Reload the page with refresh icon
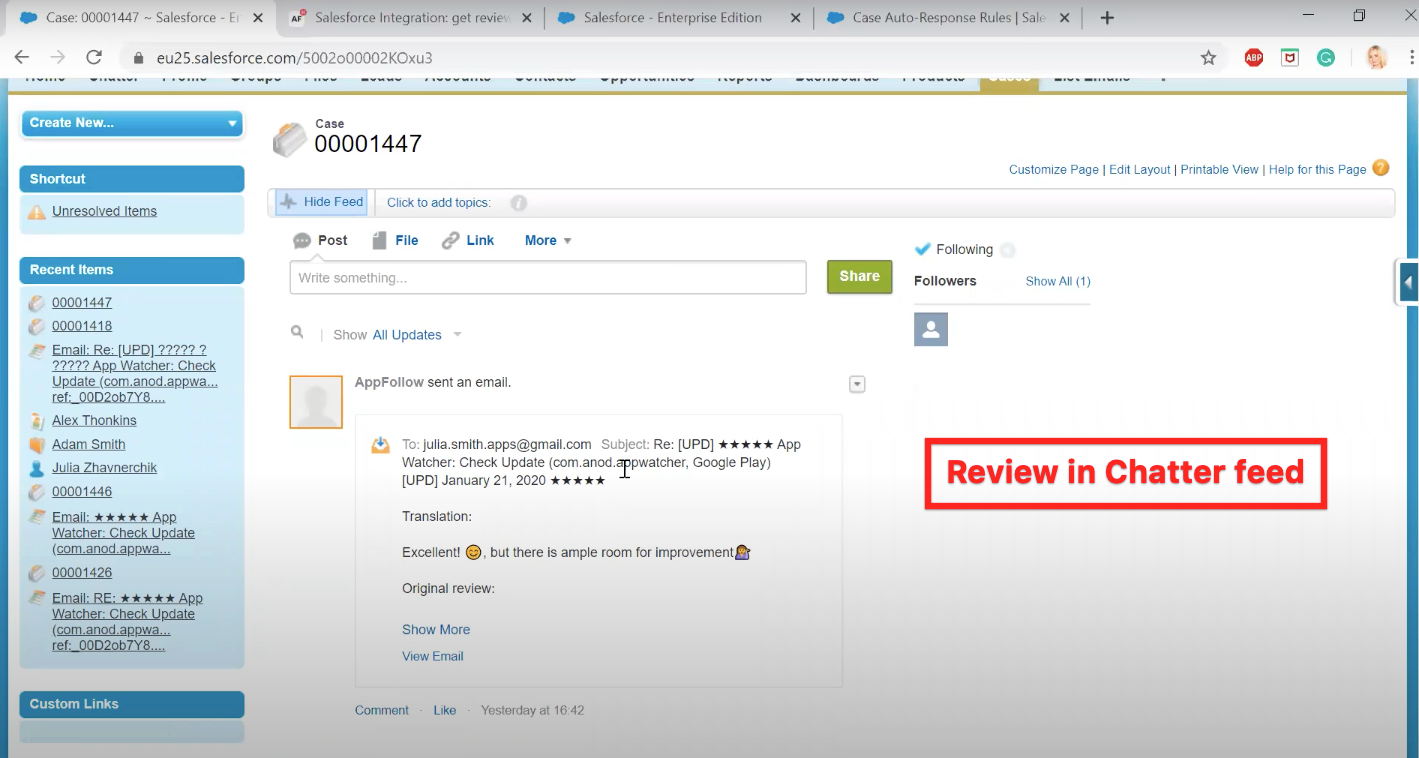 point(94,57)
